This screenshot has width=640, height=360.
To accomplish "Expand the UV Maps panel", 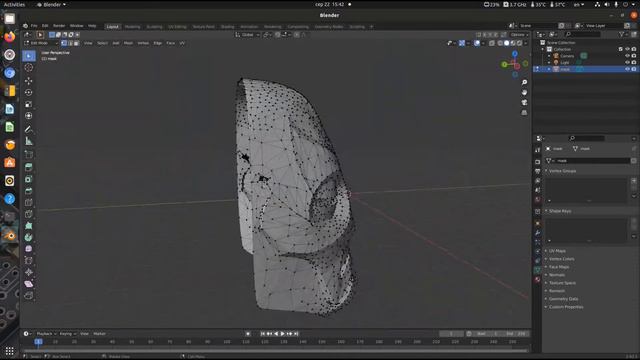I will [x=557, y=251].
